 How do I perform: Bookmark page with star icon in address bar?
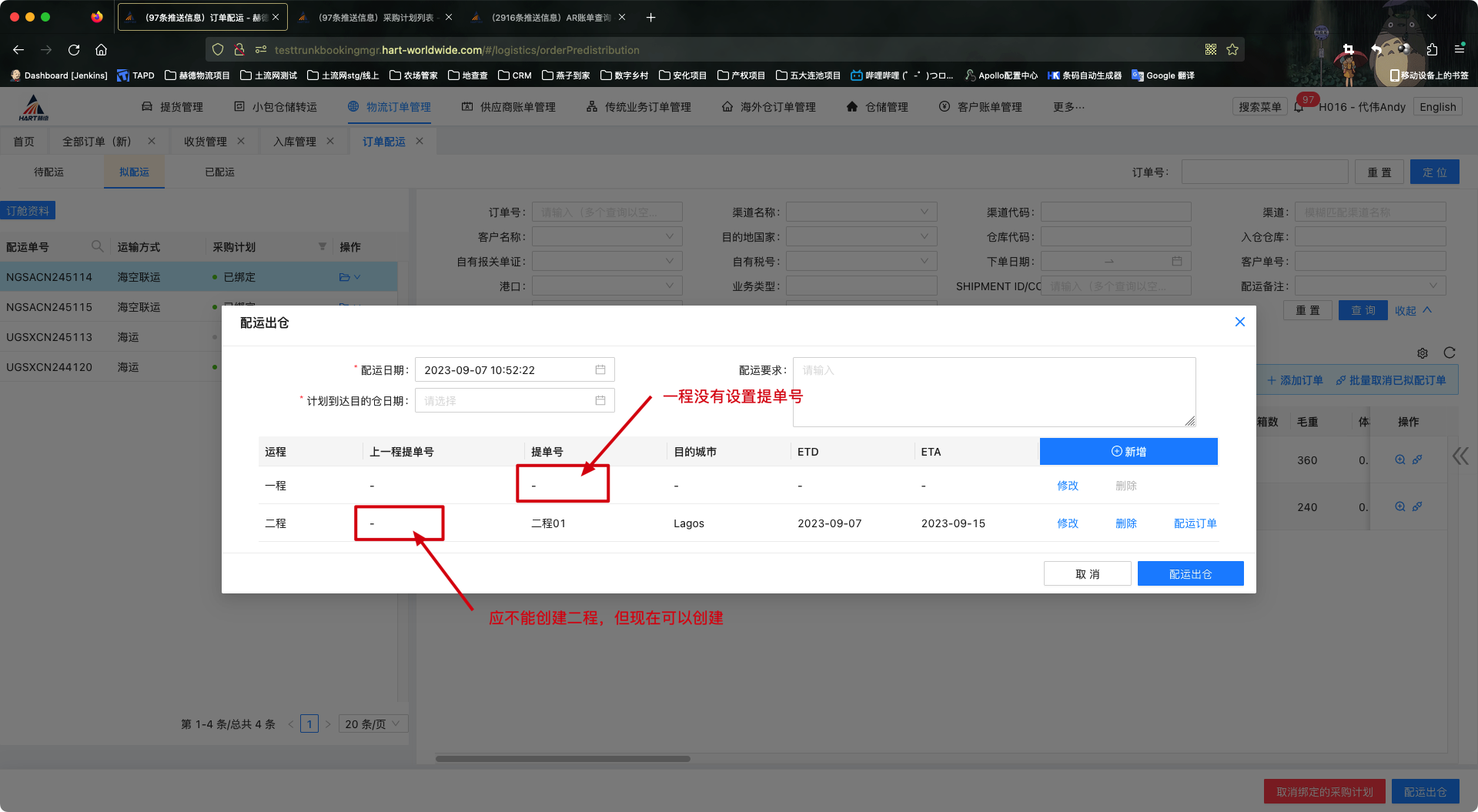1232,50
